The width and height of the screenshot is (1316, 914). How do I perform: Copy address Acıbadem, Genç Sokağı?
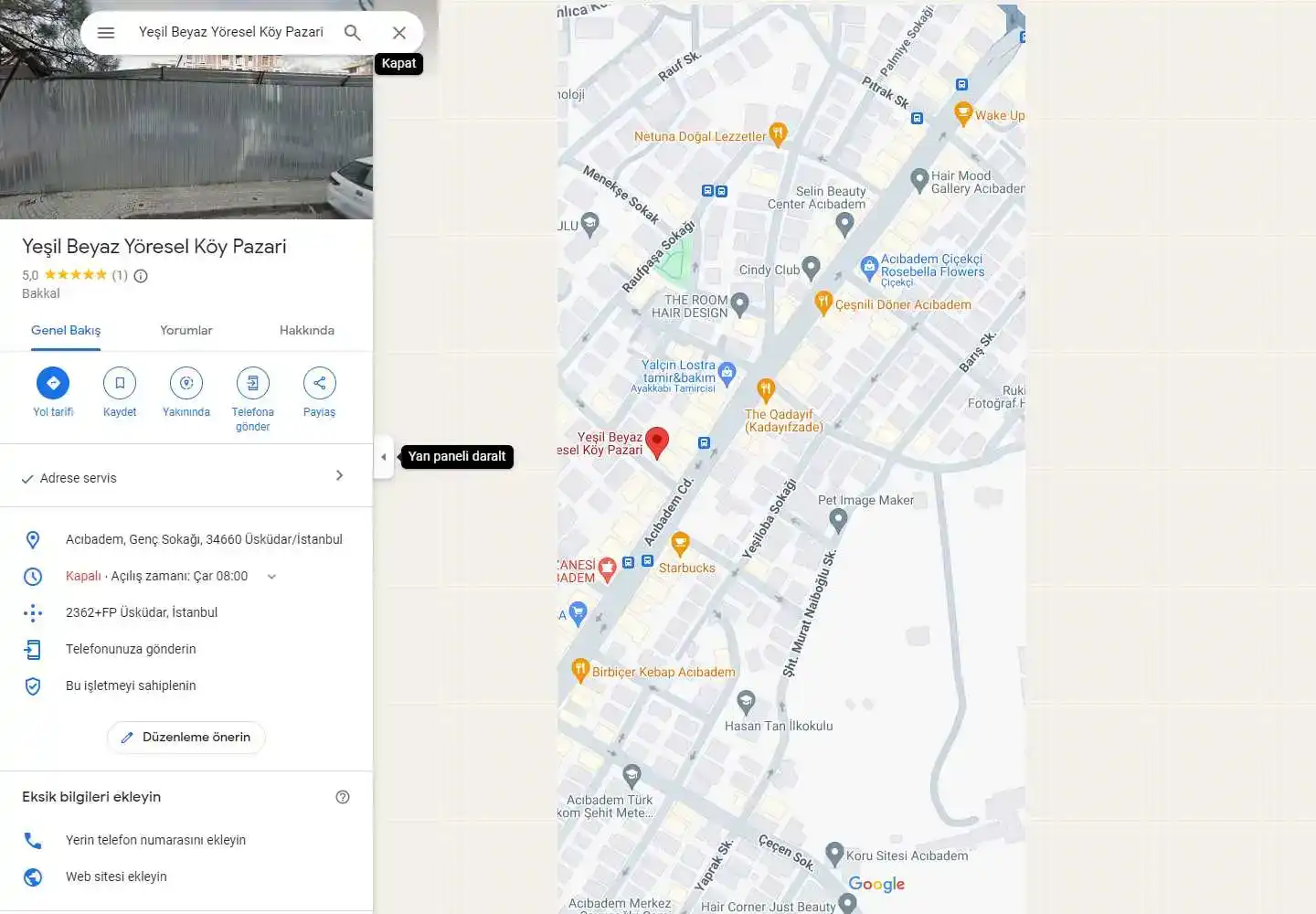click(x=204, y=539)
